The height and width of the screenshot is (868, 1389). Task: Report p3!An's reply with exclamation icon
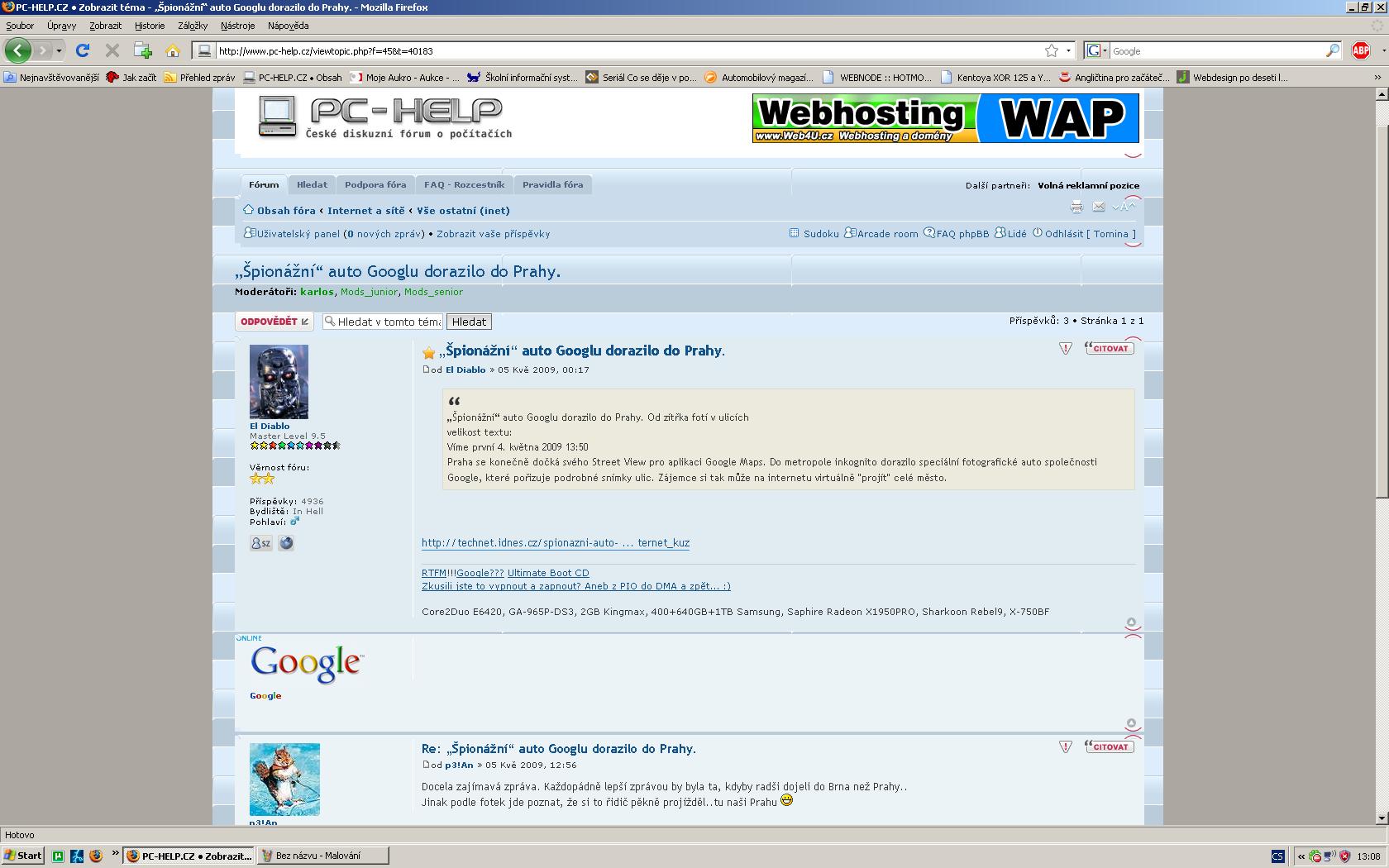1066,746
